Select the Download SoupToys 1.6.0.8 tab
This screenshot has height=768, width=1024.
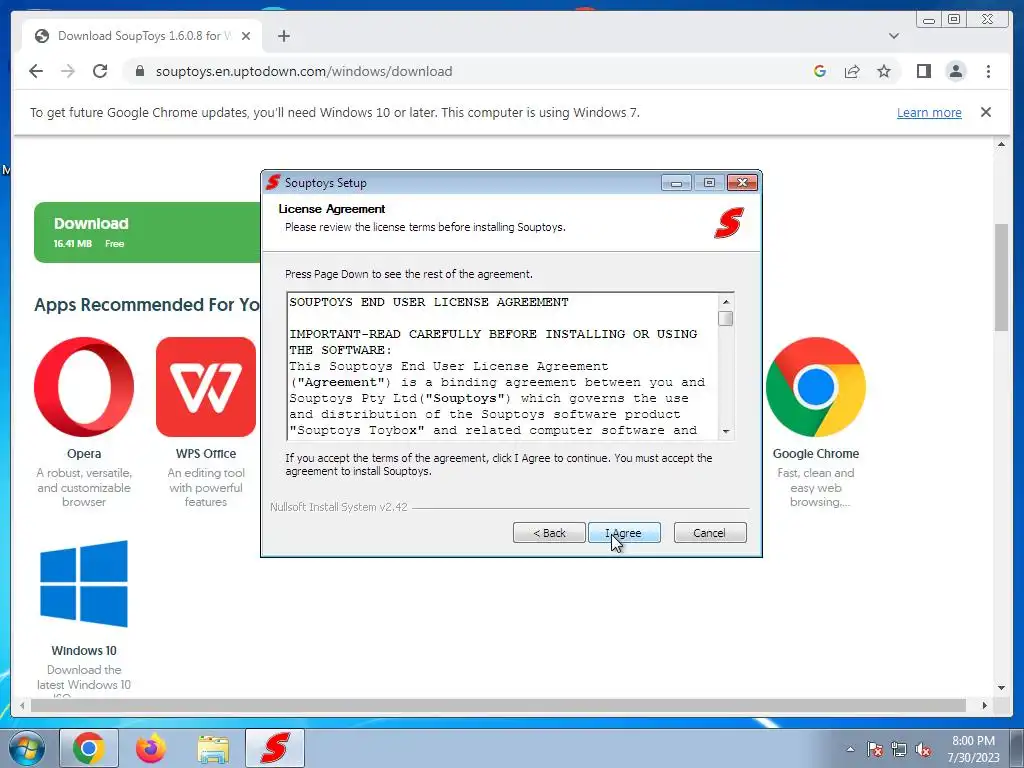pos(142,36)
